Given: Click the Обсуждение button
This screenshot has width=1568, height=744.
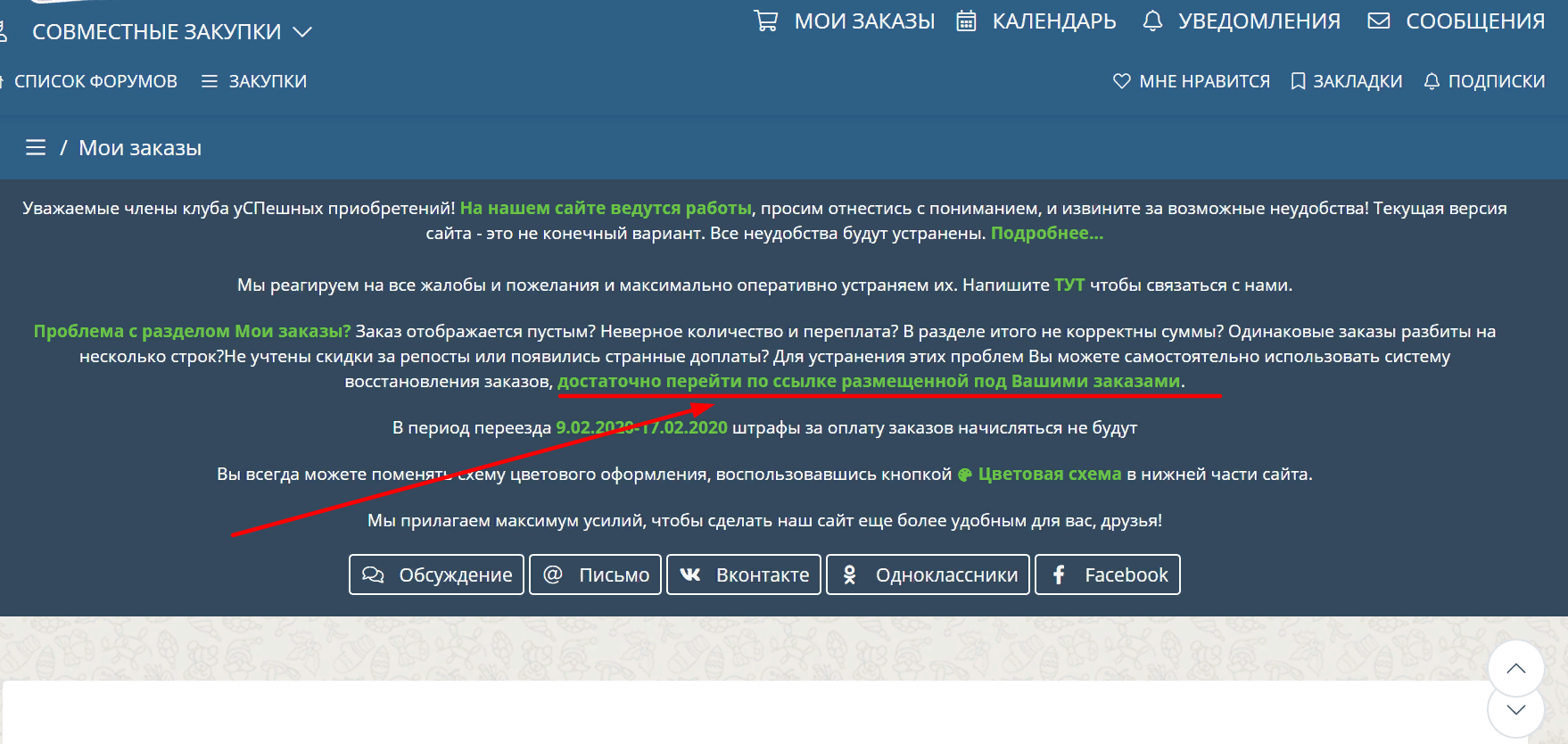Looking at the screenshot, I should coord(436,575).
